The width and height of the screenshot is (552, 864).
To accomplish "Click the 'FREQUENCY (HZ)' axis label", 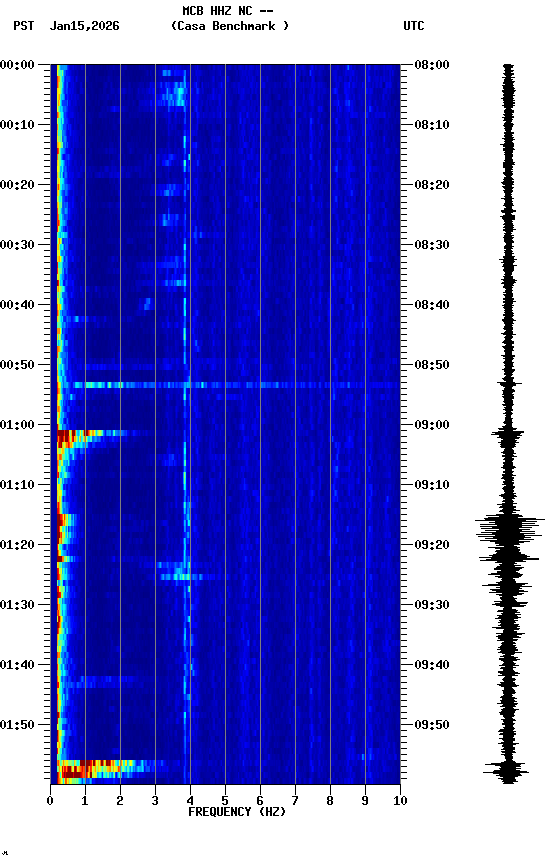I will (x=237, y=812).
